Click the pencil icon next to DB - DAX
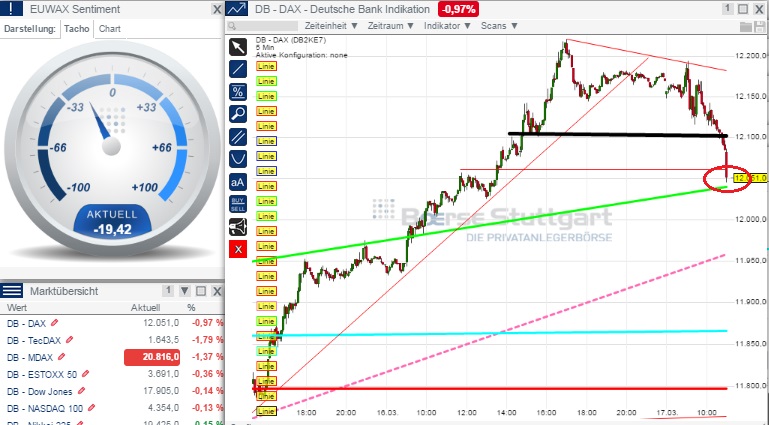 pyautogui.click(x=54, y=323)
